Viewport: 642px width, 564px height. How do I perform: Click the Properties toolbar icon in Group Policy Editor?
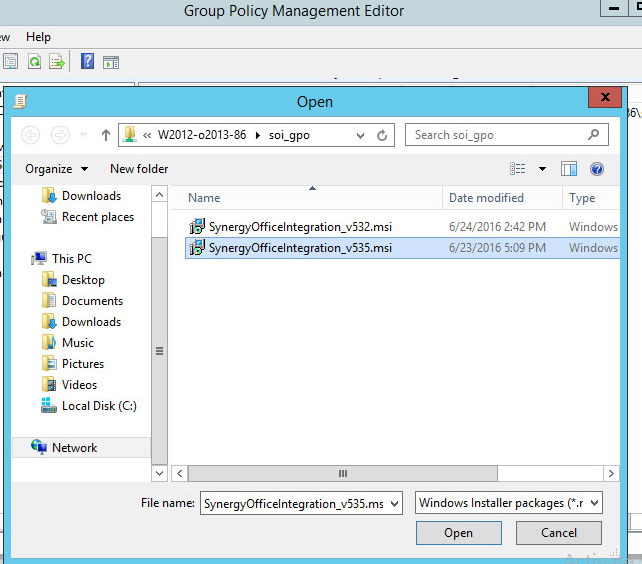coord(10,62)
